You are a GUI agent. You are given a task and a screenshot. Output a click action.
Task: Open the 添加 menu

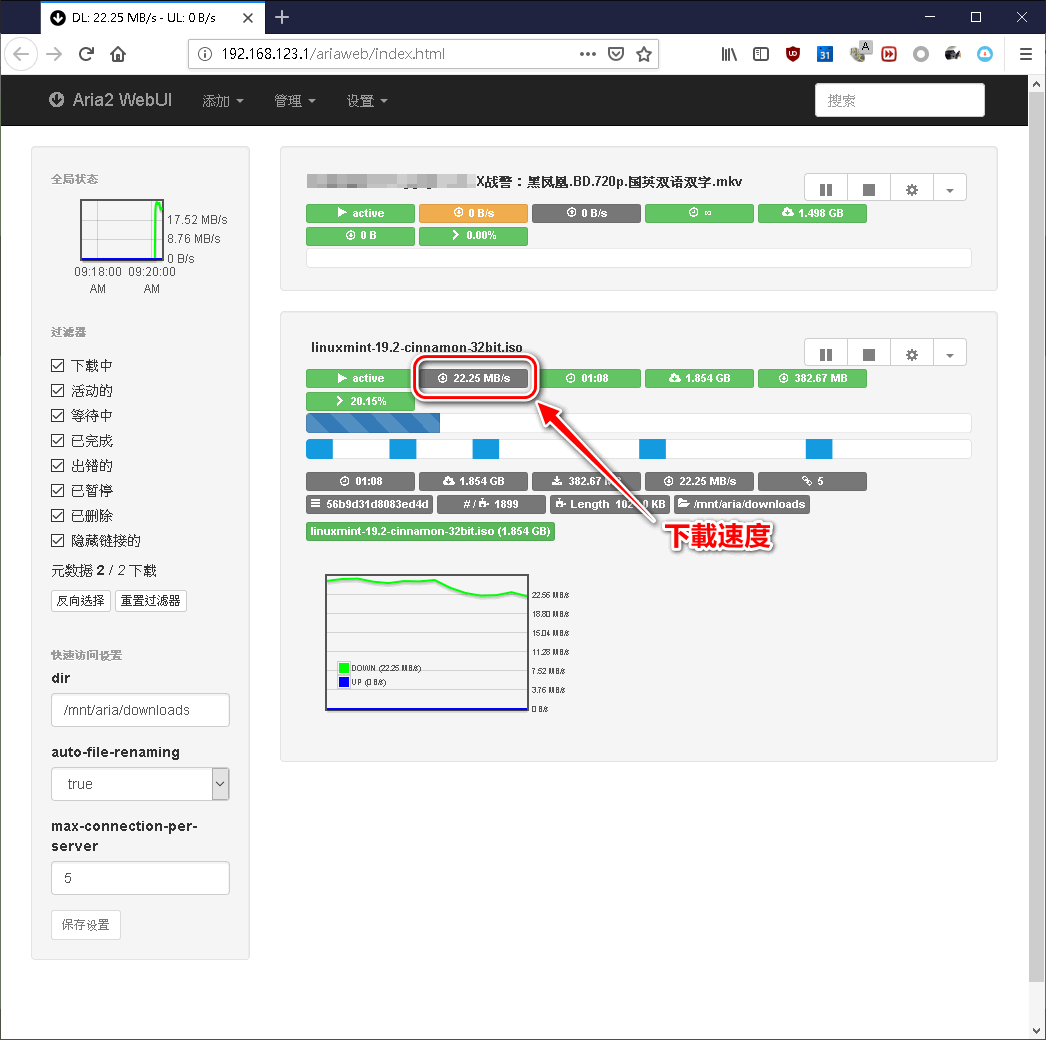223,101
